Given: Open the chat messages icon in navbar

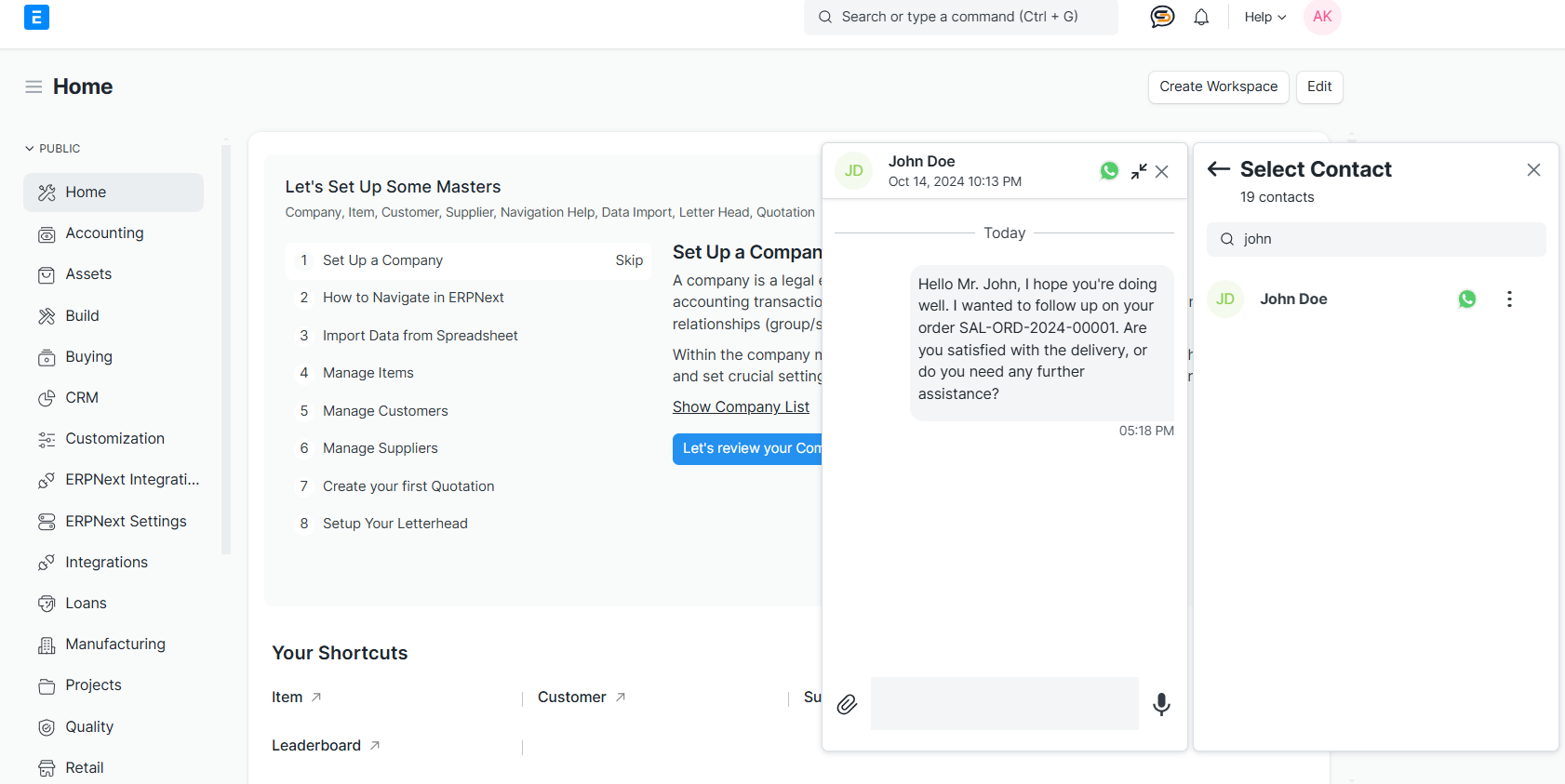Looking at the screenshot, I should pyautogui.click(x=1162, y=17).
